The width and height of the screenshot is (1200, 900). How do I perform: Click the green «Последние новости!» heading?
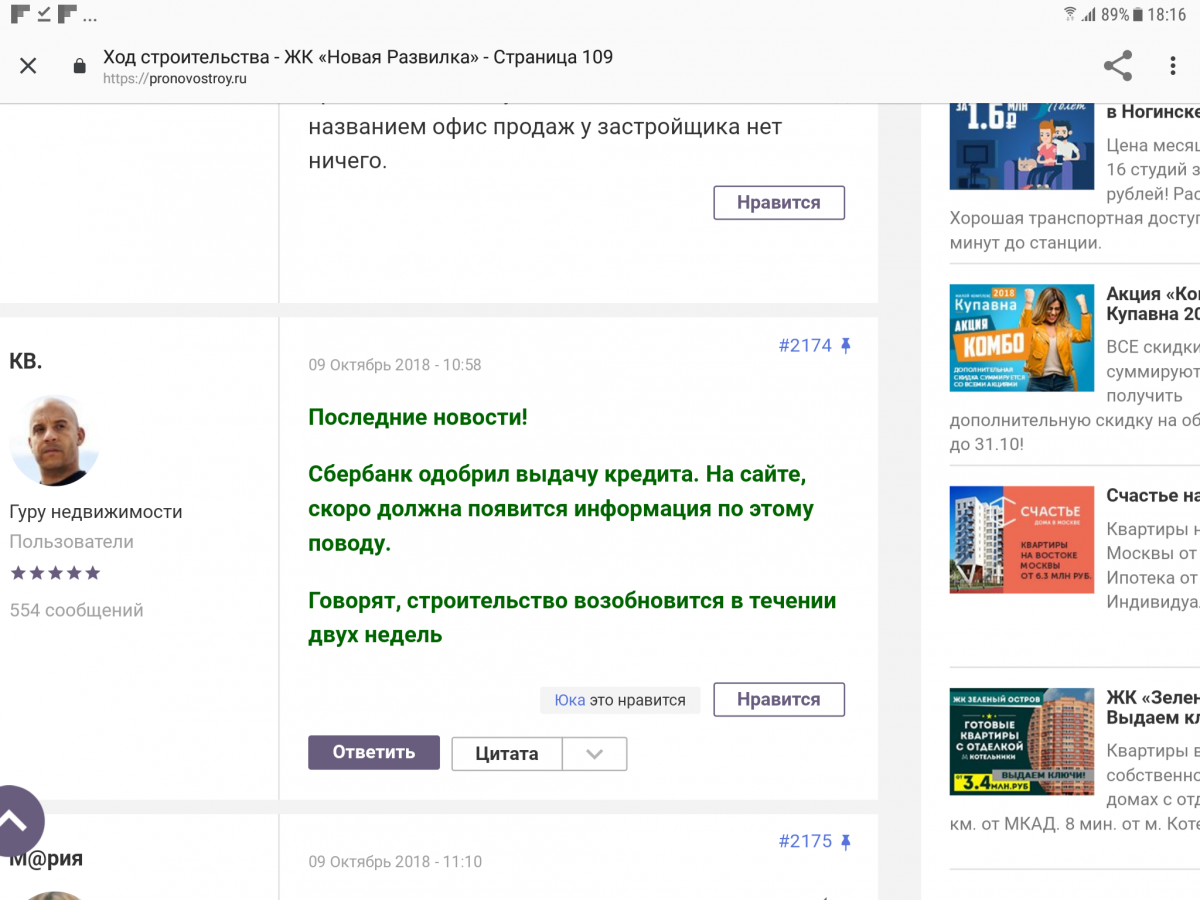418,418
